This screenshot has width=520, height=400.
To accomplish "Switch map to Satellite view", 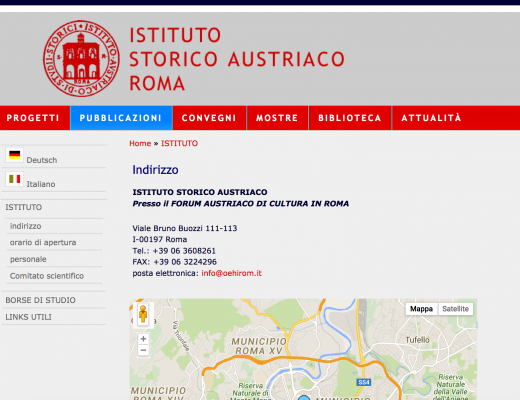I will pos(455,309).
